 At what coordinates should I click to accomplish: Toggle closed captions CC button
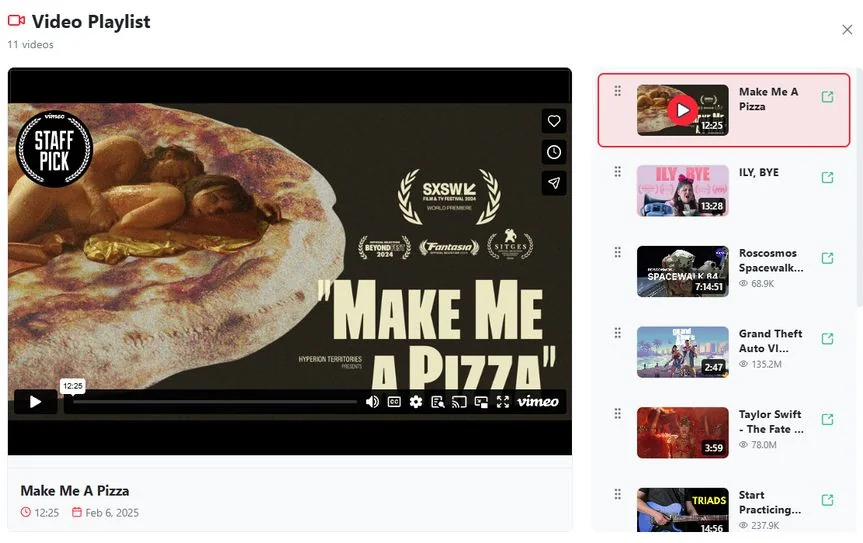pyautogui.click(x=394, y=402)
